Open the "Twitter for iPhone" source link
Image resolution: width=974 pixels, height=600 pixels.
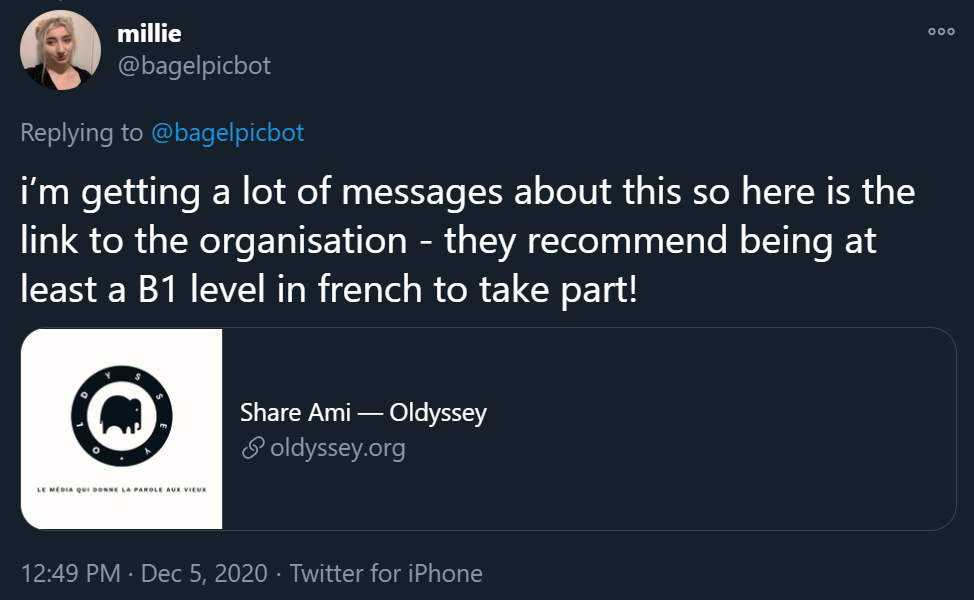coord(386,574)
